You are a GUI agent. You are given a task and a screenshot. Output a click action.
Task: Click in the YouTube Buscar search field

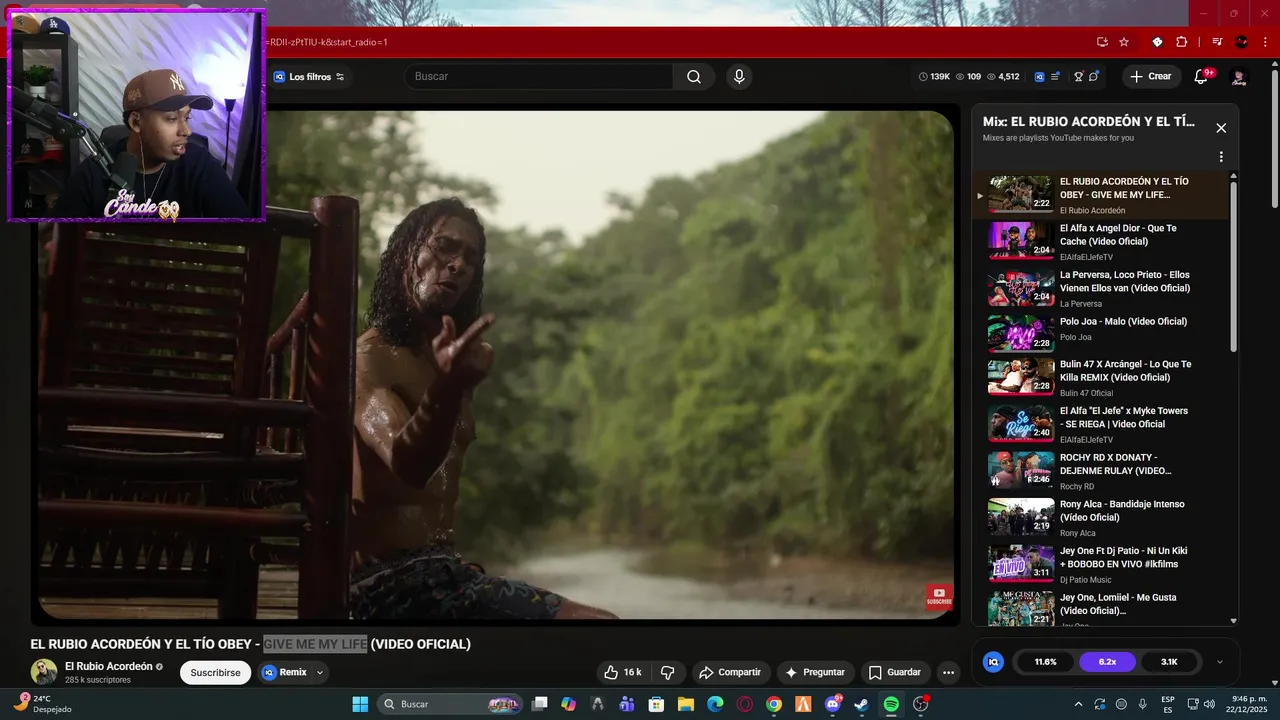[x=539, y=77]
